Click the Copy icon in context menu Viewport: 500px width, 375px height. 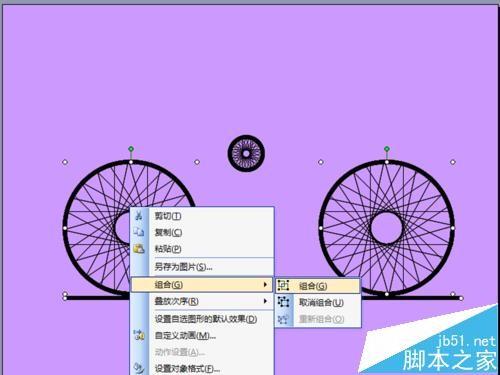point(139,232)
